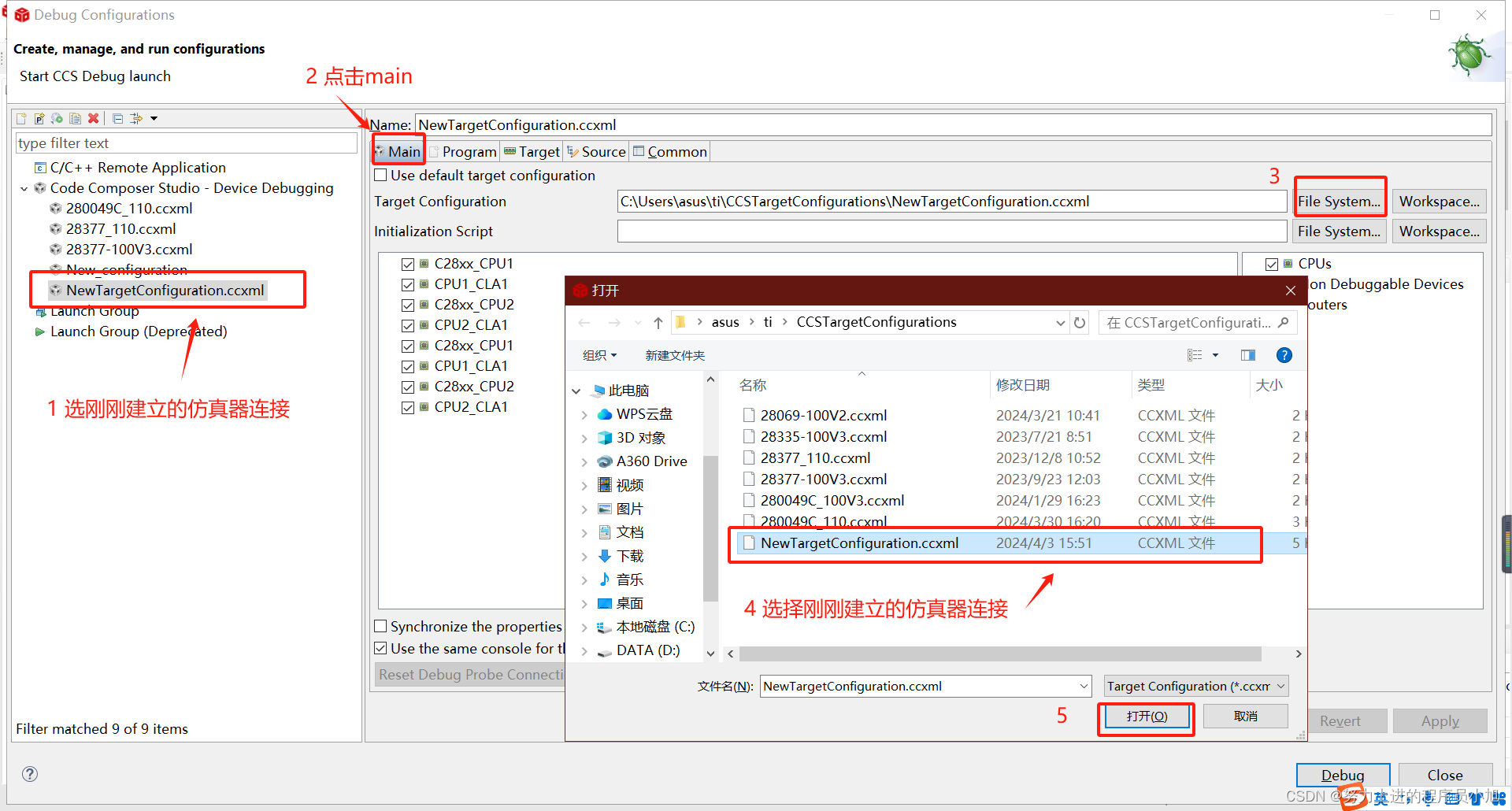Select C/C++ Remote Application entry

click(138, 168)
